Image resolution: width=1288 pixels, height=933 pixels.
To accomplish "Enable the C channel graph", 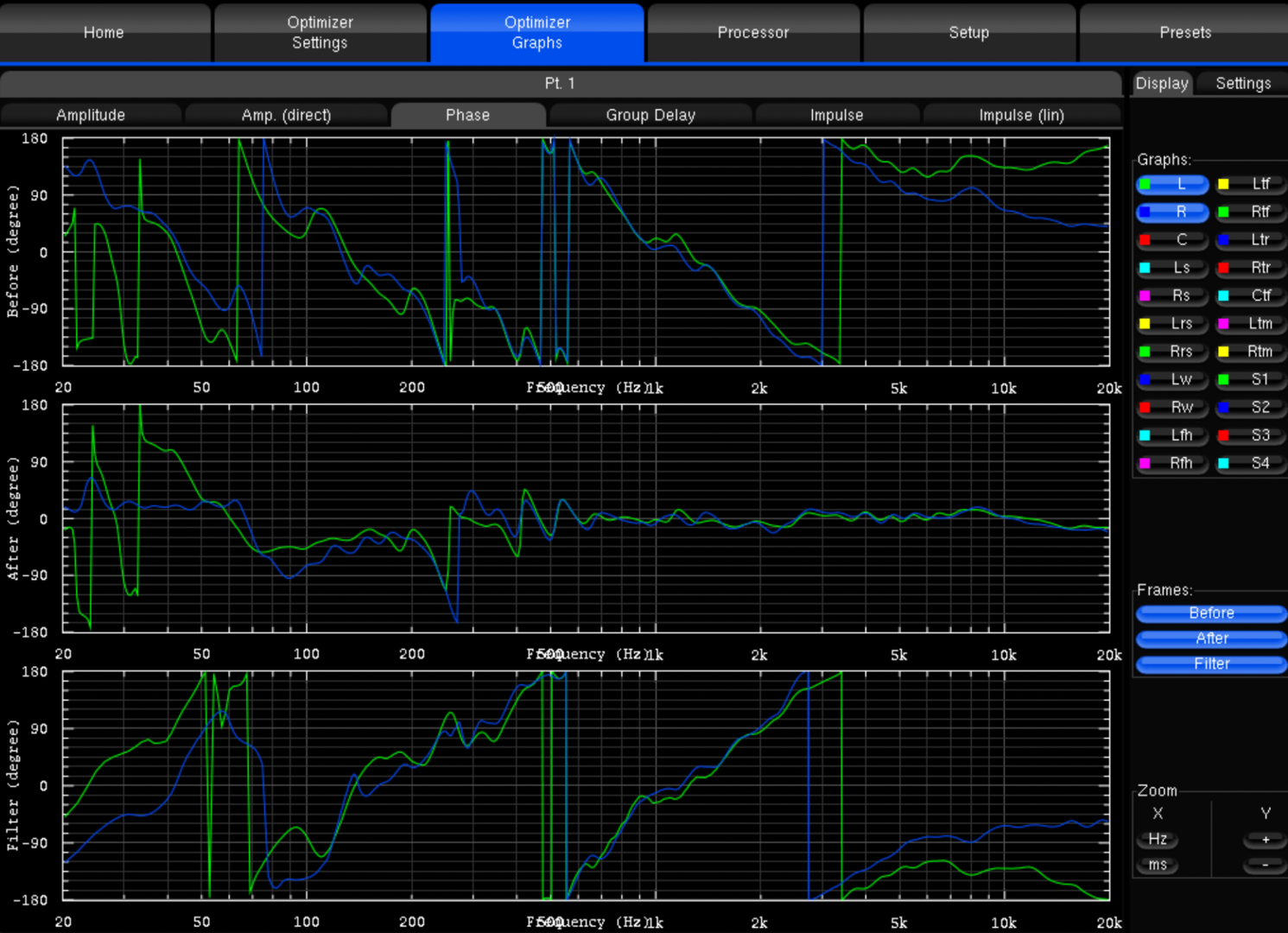I will click(1172, 239).
